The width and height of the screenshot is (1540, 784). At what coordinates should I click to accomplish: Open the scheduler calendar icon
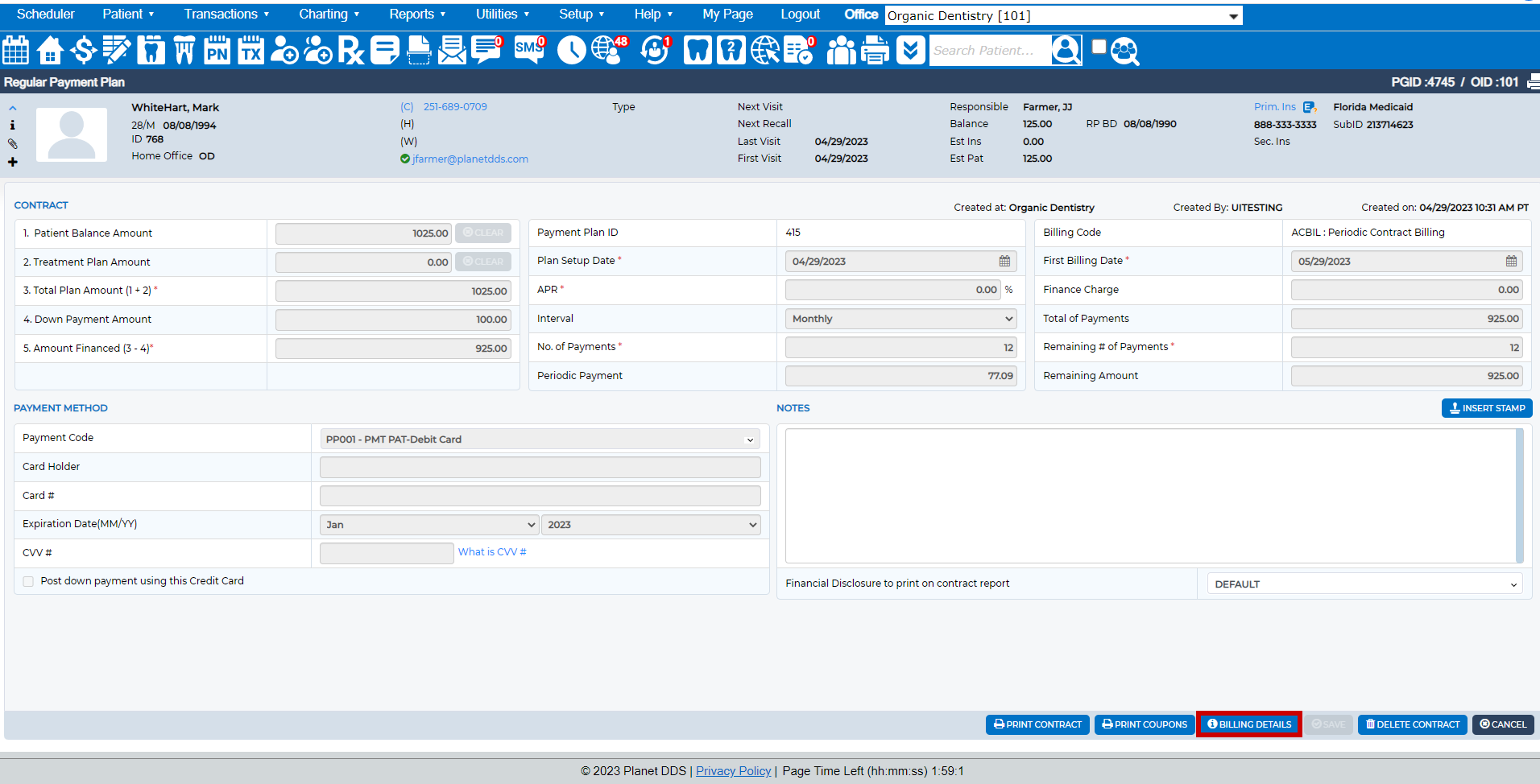coord(16,50)
